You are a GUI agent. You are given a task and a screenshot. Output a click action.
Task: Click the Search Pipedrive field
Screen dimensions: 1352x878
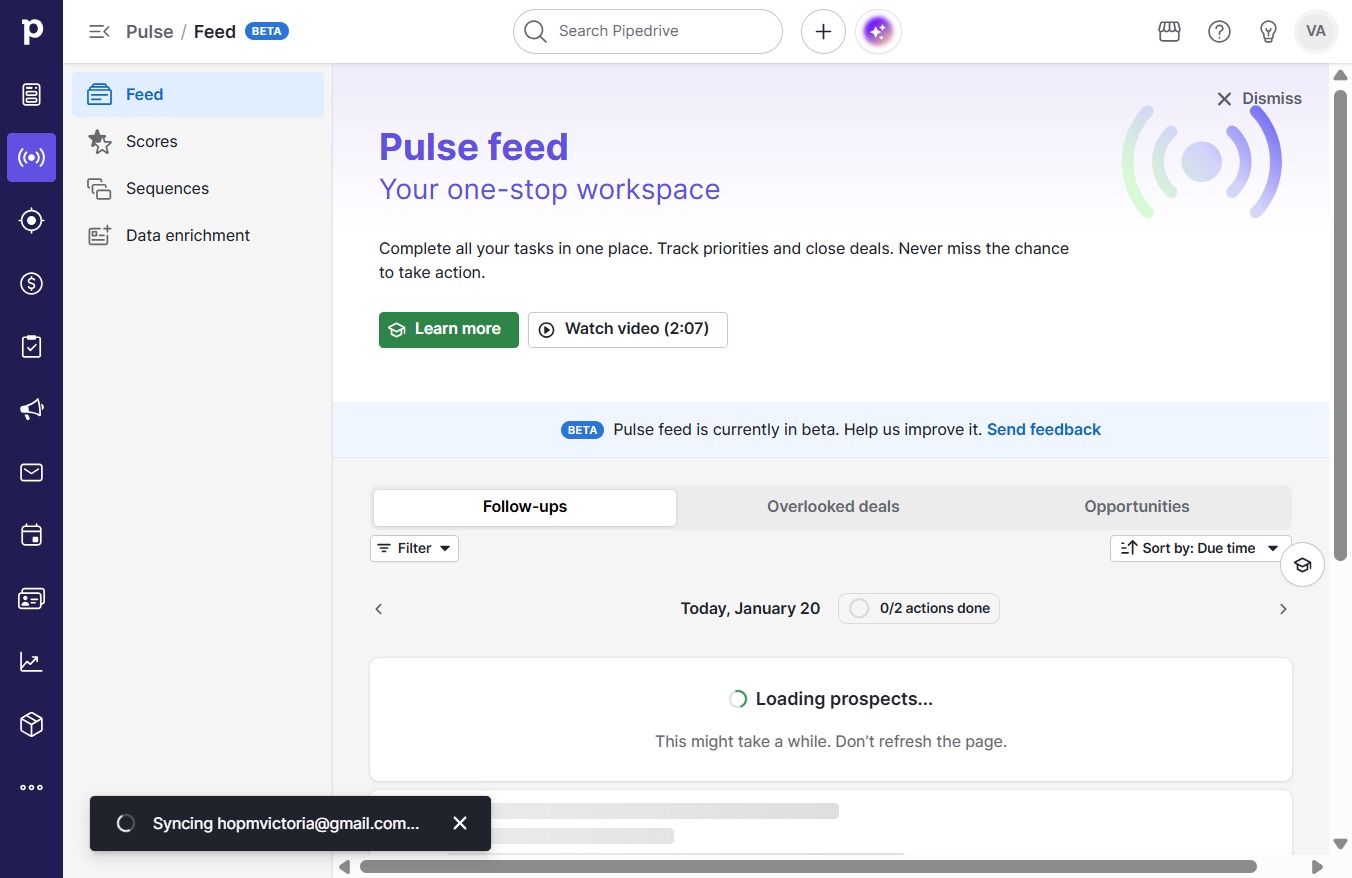pos(648,32)
